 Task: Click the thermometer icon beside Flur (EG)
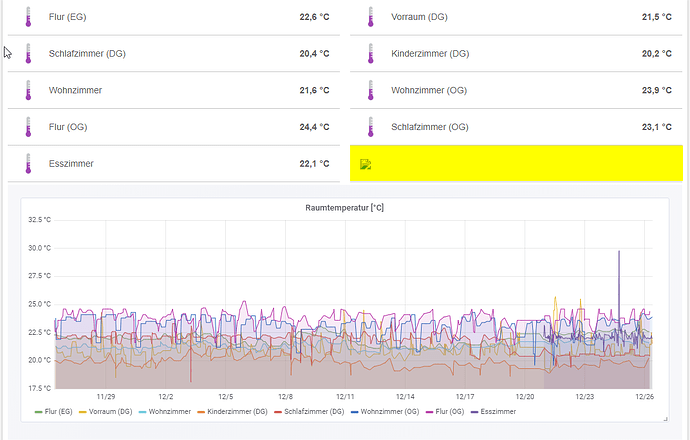tap(27, 17)
